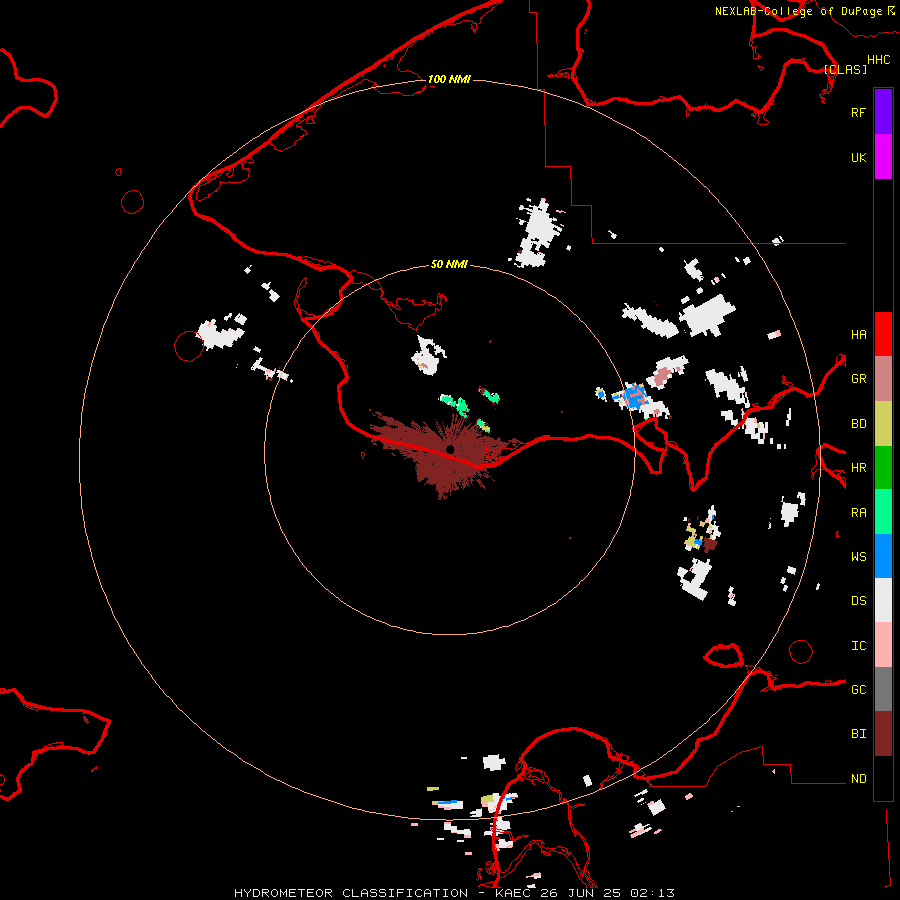Click the 100 NMI range ring label
The height and width of the screenshot is (900, 900).
point(449,79)
